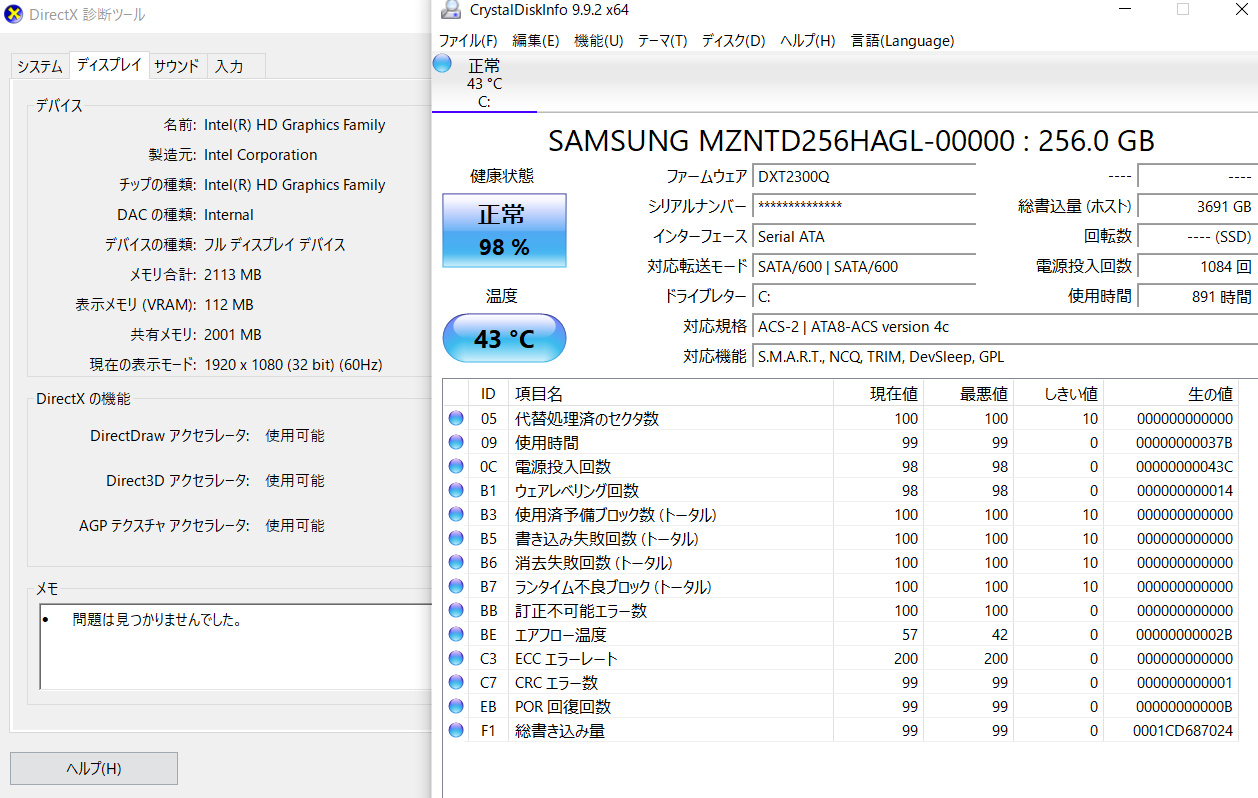
Task: Open the テーマ(T) menu
Action: (662, 41)
